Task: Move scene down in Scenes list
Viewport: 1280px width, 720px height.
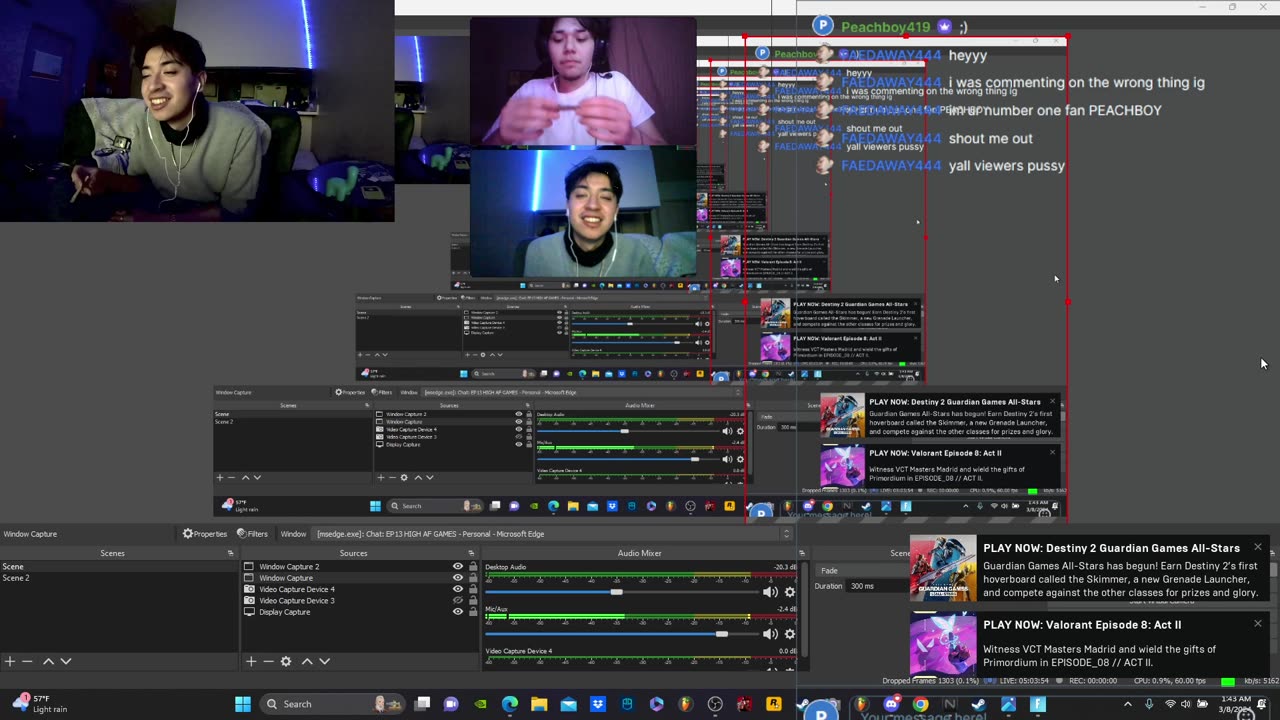Action: pyautogui.click(x=66, y=661)
